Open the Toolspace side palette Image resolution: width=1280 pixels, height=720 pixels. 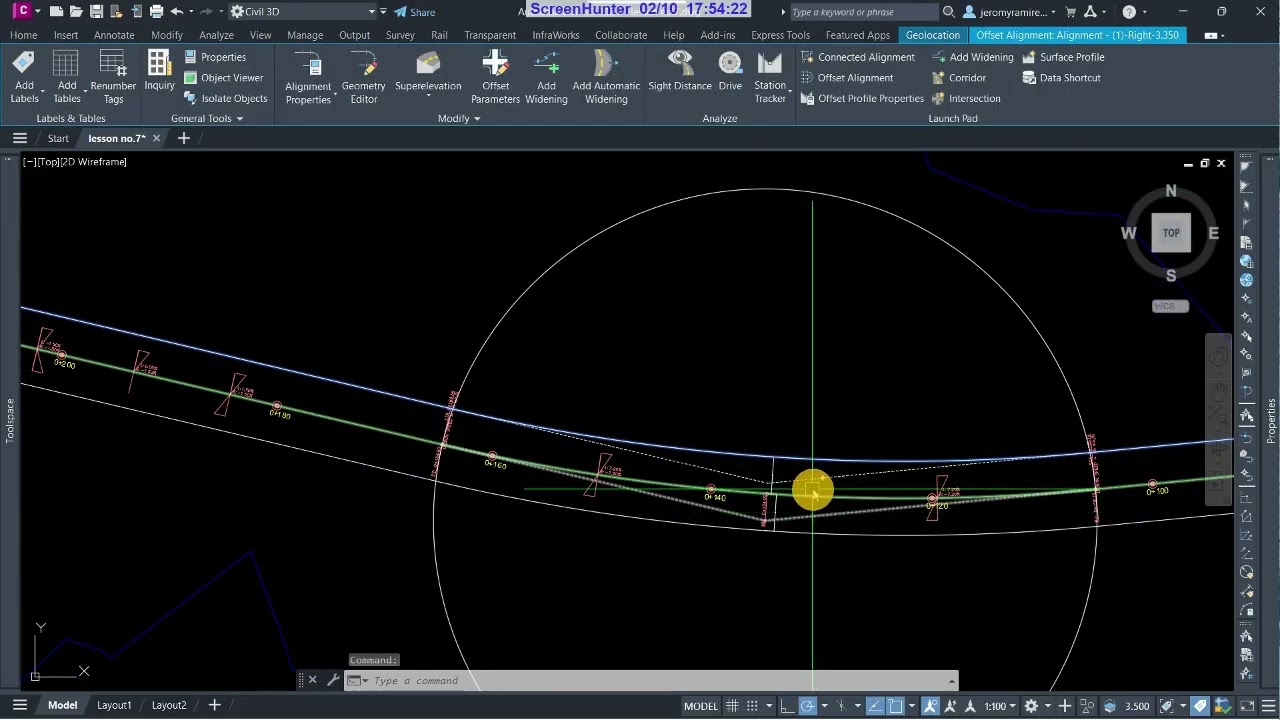click(x=11, y=420)
